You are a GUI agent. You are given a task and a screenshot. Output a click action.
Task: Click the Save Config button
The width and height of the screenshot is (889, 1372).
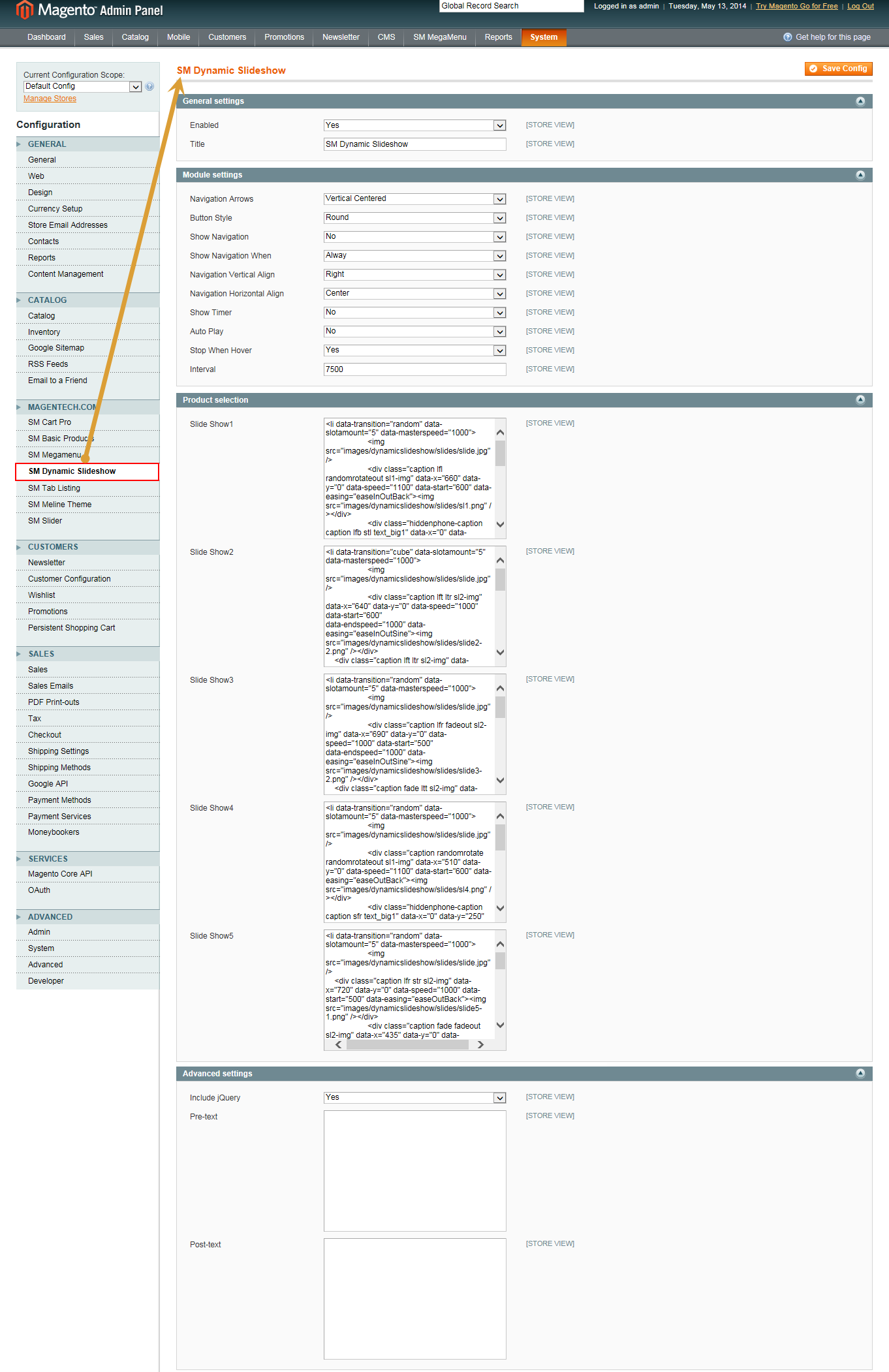tap(838, 69)
